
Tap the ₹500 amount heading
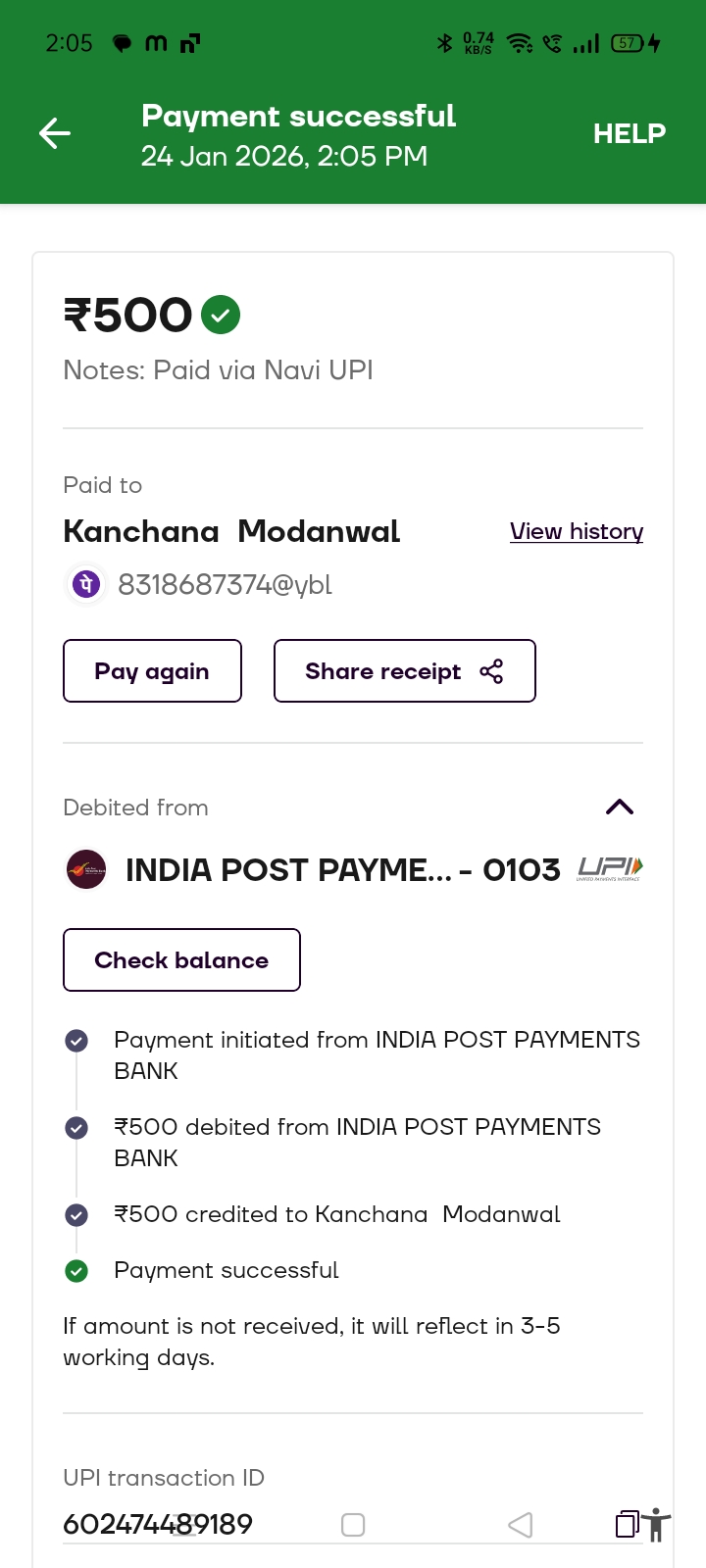128,315
